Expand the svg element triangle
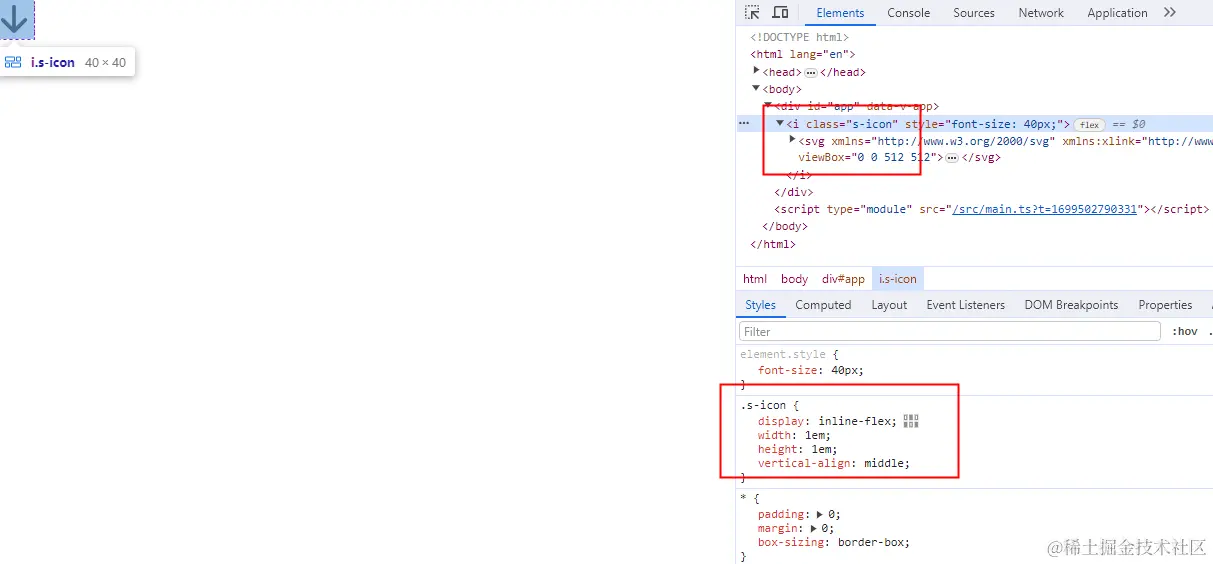Screen dimensions: 1213x564 (x=792, y=141)
